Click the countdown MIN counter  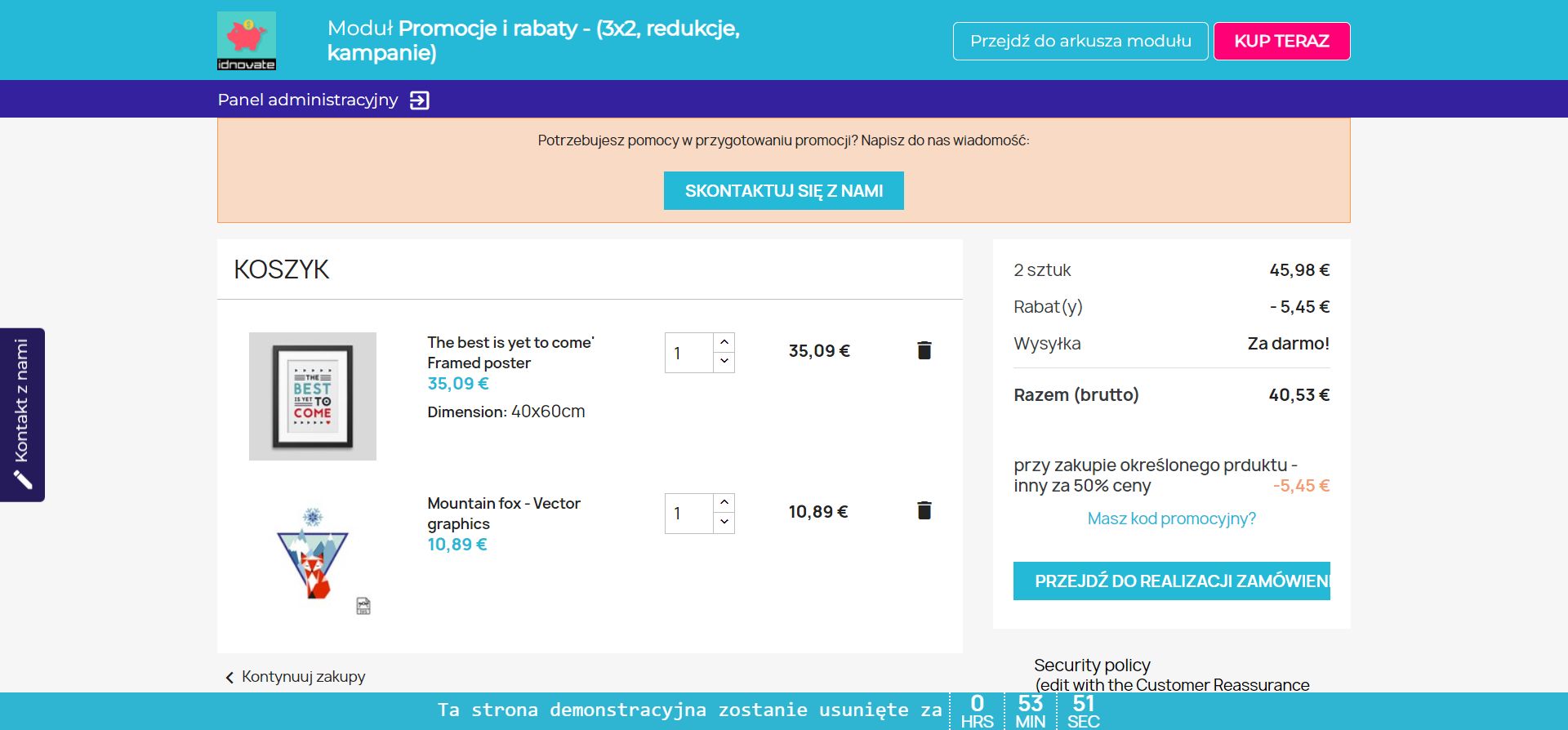click(1030, 711)
